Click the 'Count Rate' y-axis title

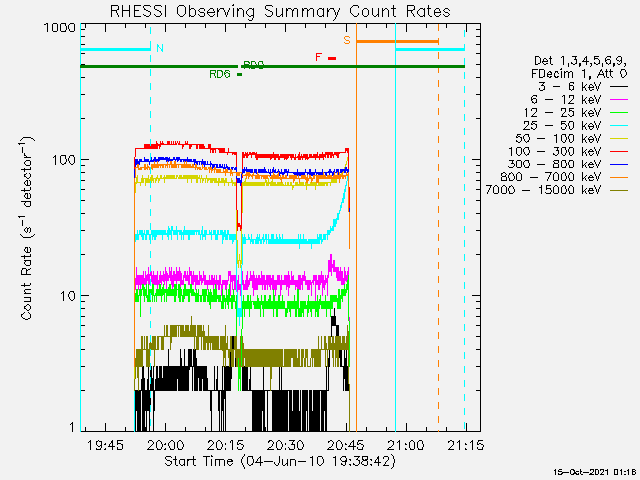tap(27, 229)
